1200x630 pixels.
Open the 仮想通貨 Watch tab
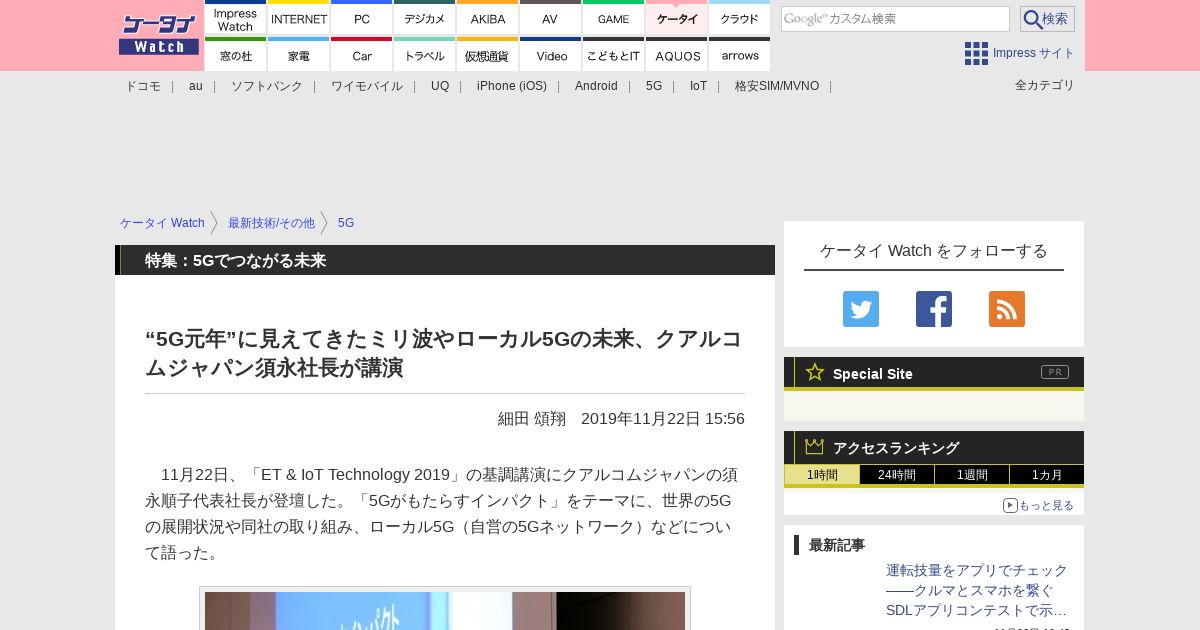(488, 54)
